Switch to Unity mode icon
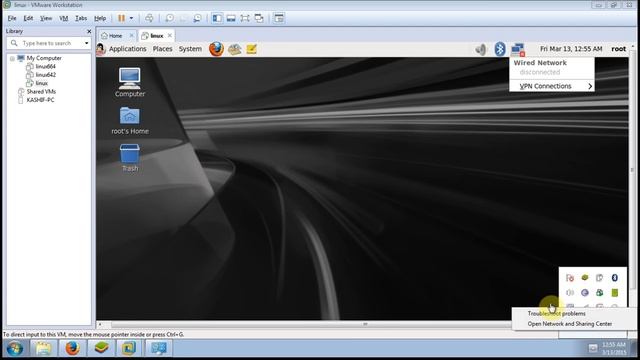The width and height of the screenshot is (640, 360). (x=259, y=18)
